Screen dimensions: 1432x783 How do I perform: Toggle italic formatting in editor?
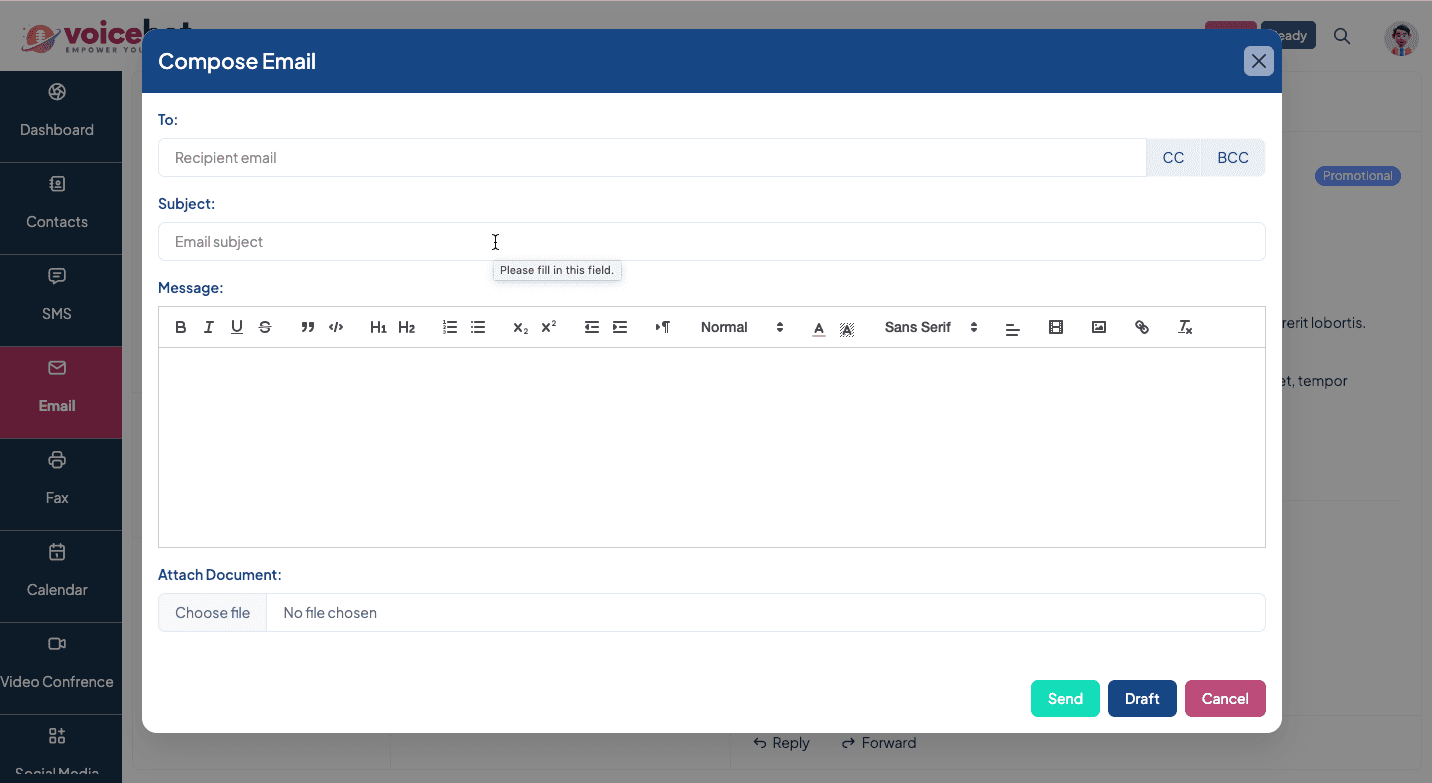209,327
